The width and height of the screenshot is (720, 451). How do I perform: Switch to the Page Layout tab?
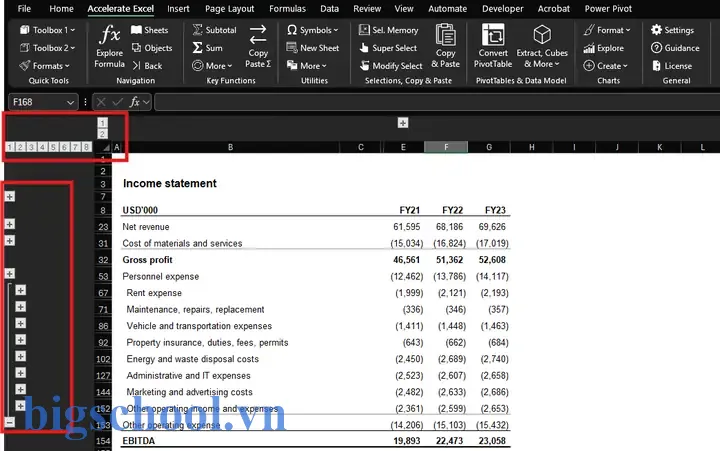(x=229, y=8)
